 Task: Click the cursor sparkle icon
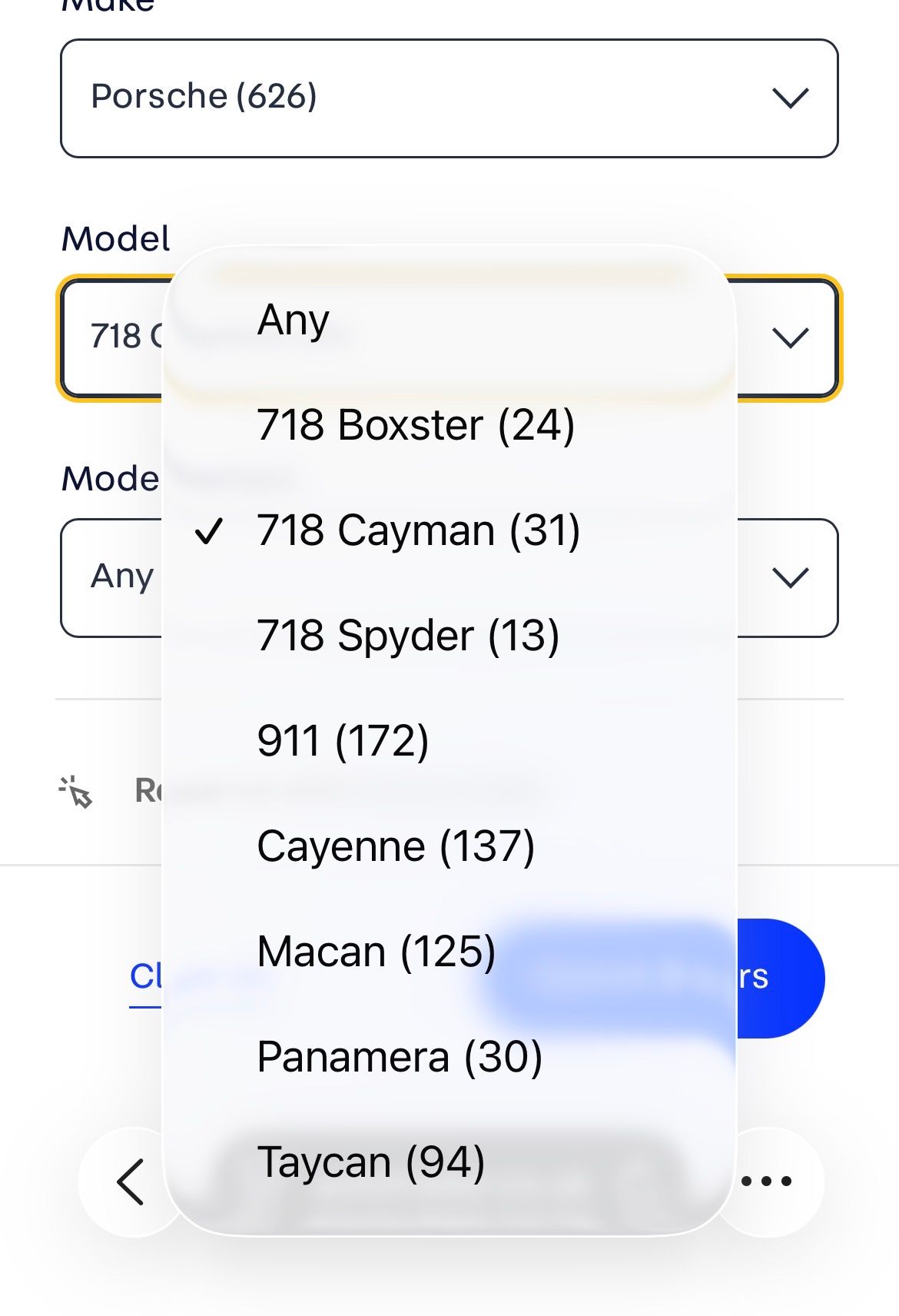(76, 792)
